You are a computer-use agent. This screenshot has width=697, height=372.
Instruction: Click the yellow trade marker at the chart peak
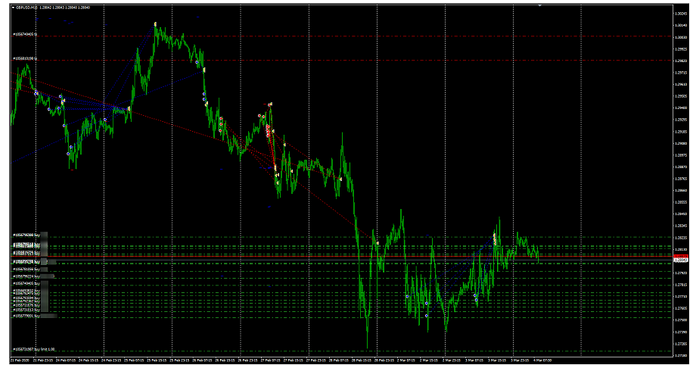[x=155, y=24]
